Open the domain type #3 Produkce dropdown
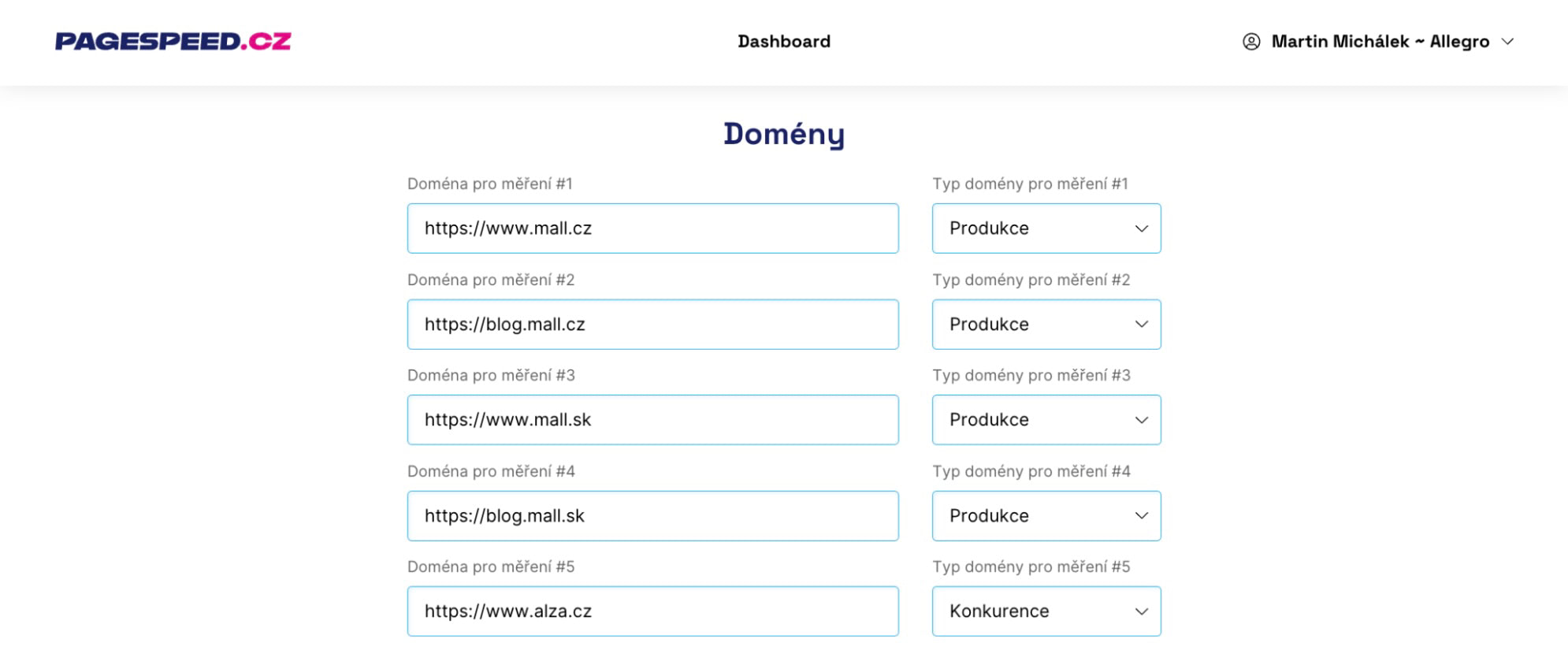 pyautogui.click(x=1046, y=420)
